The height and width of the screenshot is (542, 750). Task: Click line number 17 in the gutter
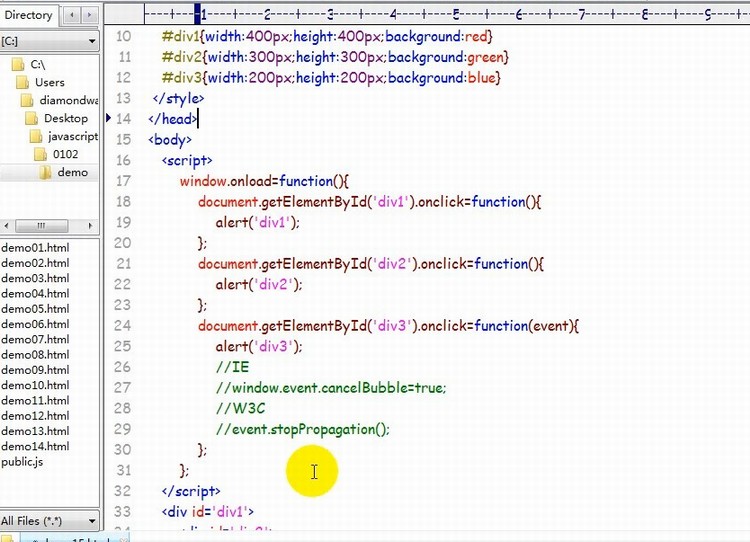tap(123, 181)
